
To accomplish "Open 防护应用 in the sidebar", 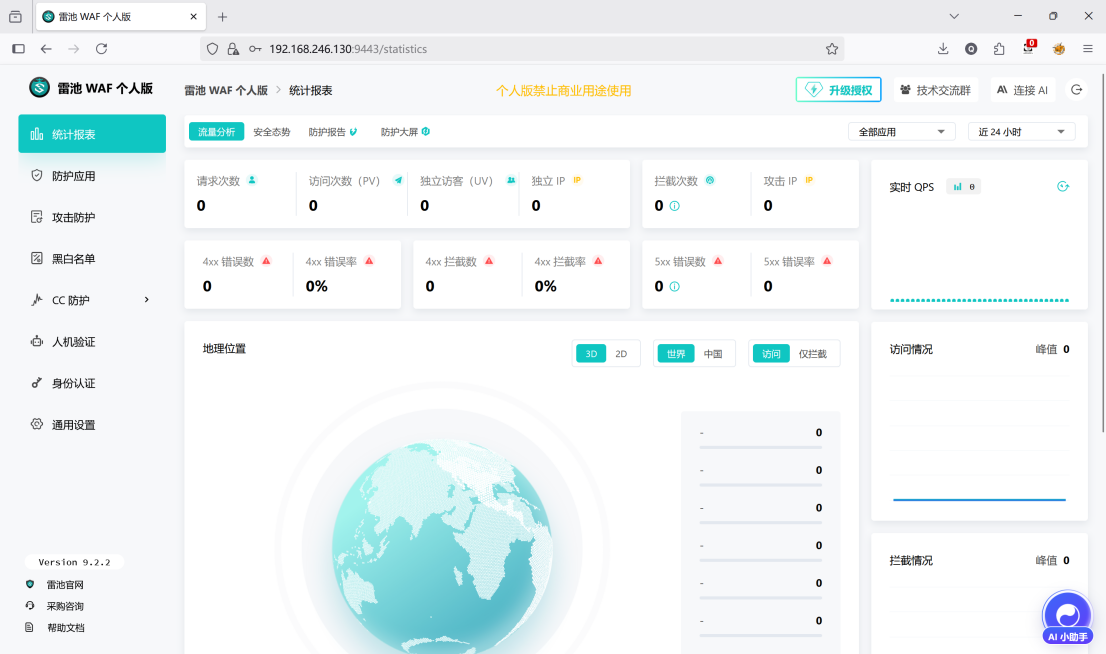I will tap(92, 176).
